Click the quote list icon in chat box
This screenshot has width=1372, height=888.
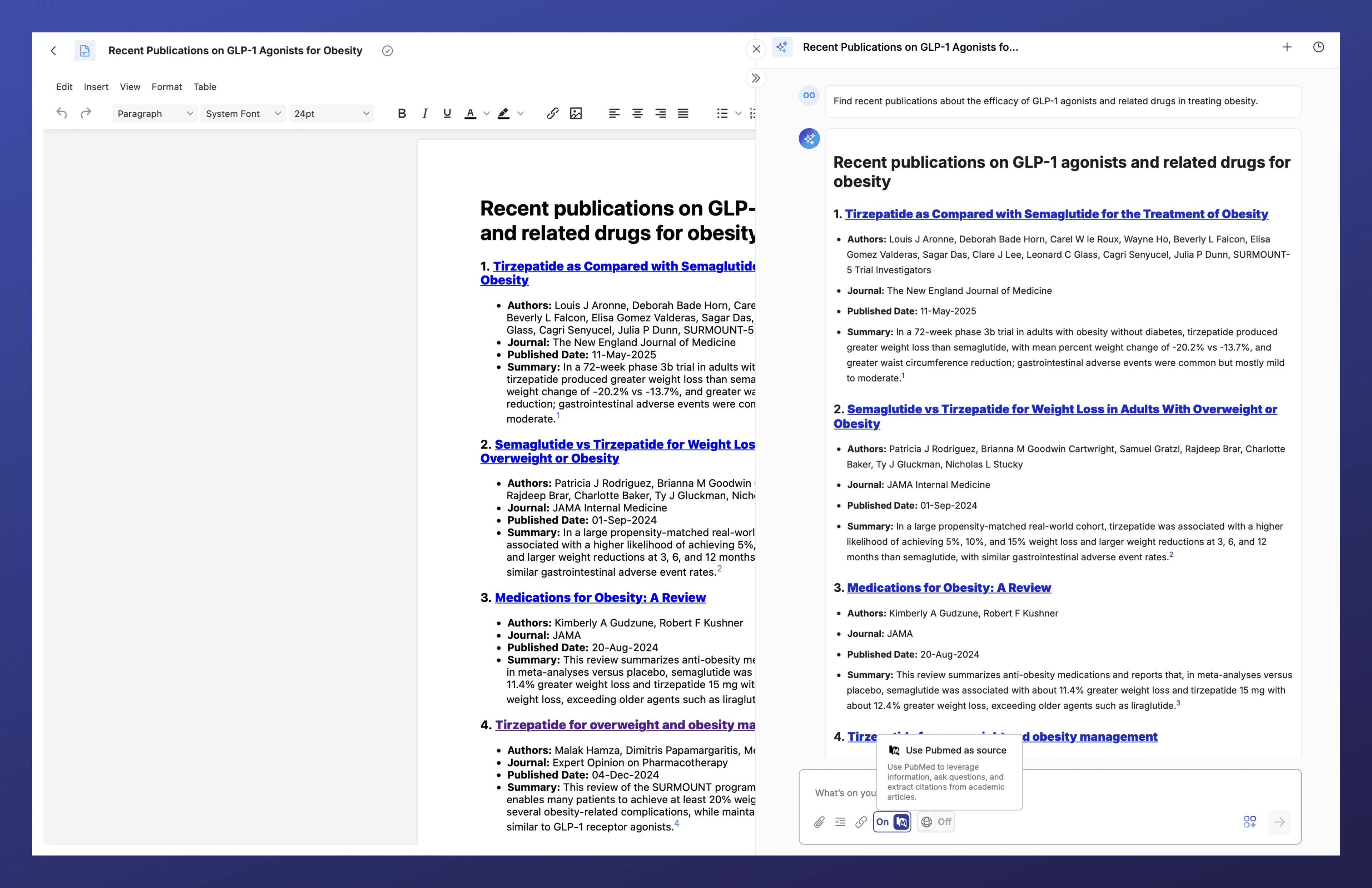tap(840, 822)
